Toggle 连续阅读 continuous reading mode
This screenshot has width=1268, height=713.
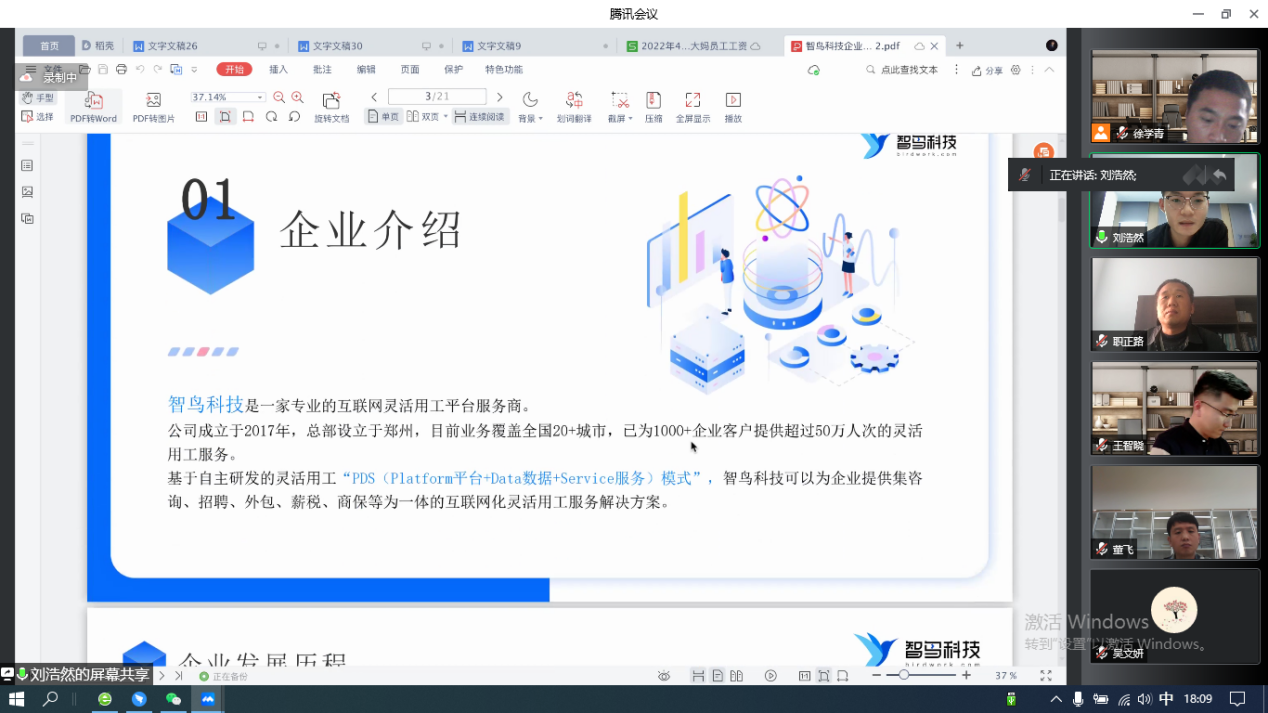point(480,117)
